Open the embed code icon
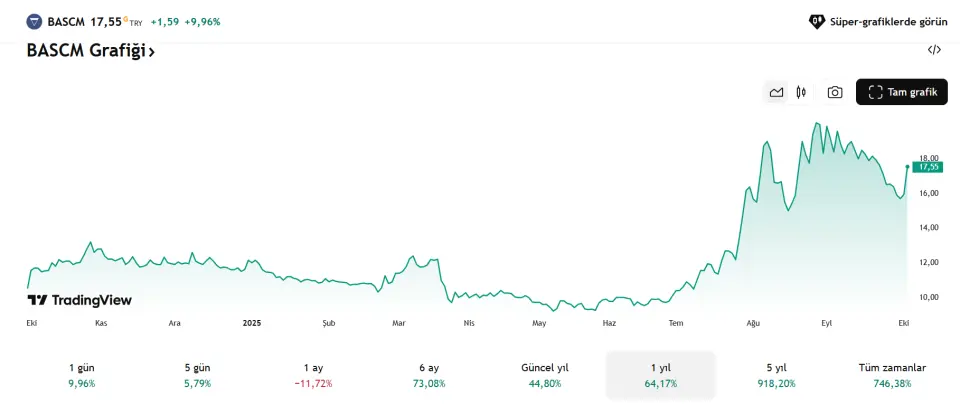The height and width of the screenshot is (405, 960). point(934,50)
